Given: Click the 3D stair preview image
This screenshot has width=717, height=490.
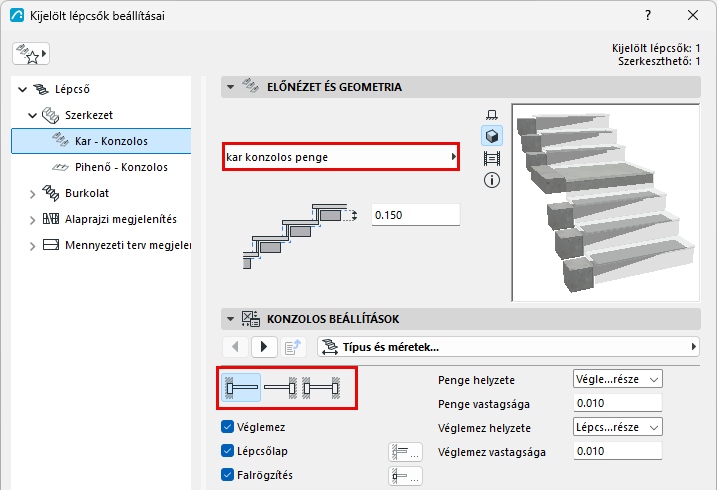Looking at the screenshot, I should (x=606, y=202).
